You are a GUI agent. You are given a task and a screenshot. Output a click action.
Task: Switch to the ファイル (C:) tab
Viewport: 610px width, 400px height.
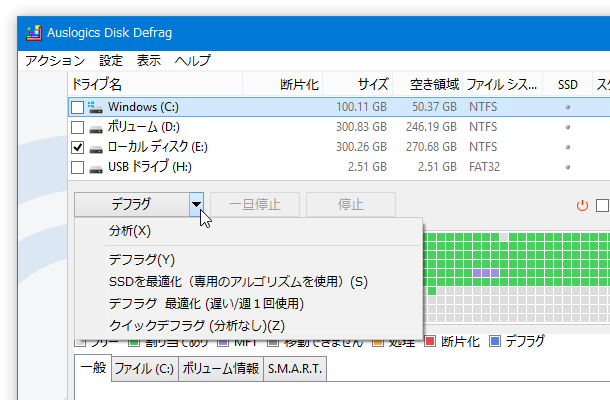tap(144, 368)
